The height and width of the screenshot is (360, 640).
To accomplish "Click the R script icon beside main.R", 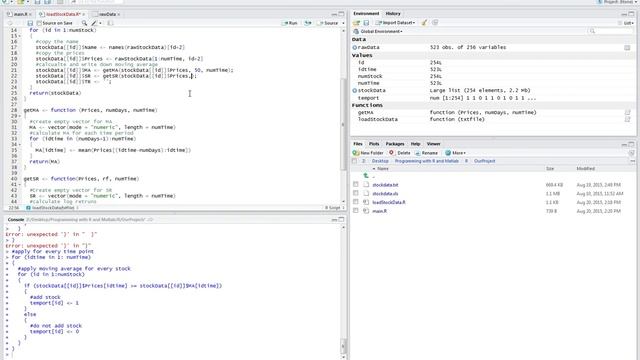I will tap(366, 211).
